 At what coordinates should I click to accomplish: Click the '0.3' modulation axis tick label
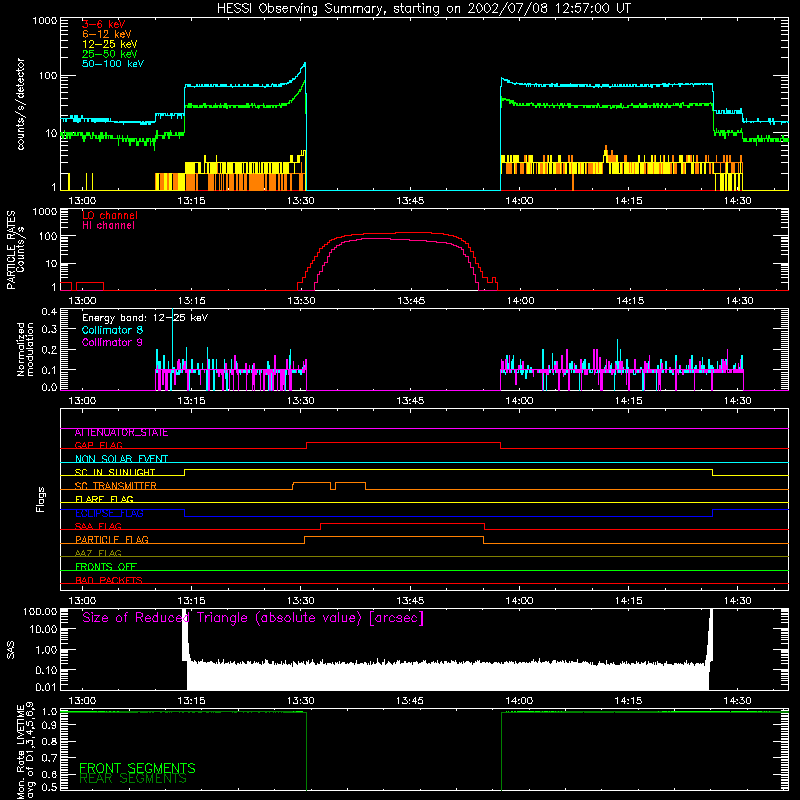coord(49,329)
